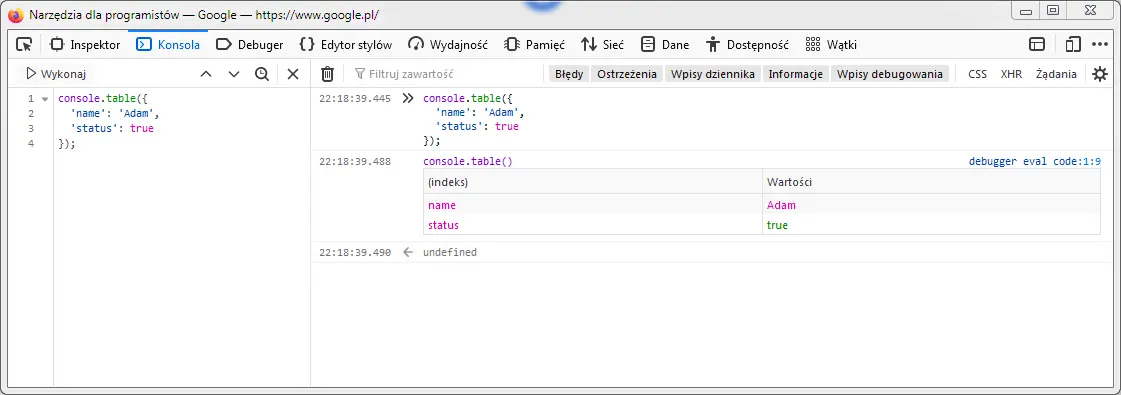
Task: Select the Adam value cell
Action: pyautogui.click(x=931, y=205)
